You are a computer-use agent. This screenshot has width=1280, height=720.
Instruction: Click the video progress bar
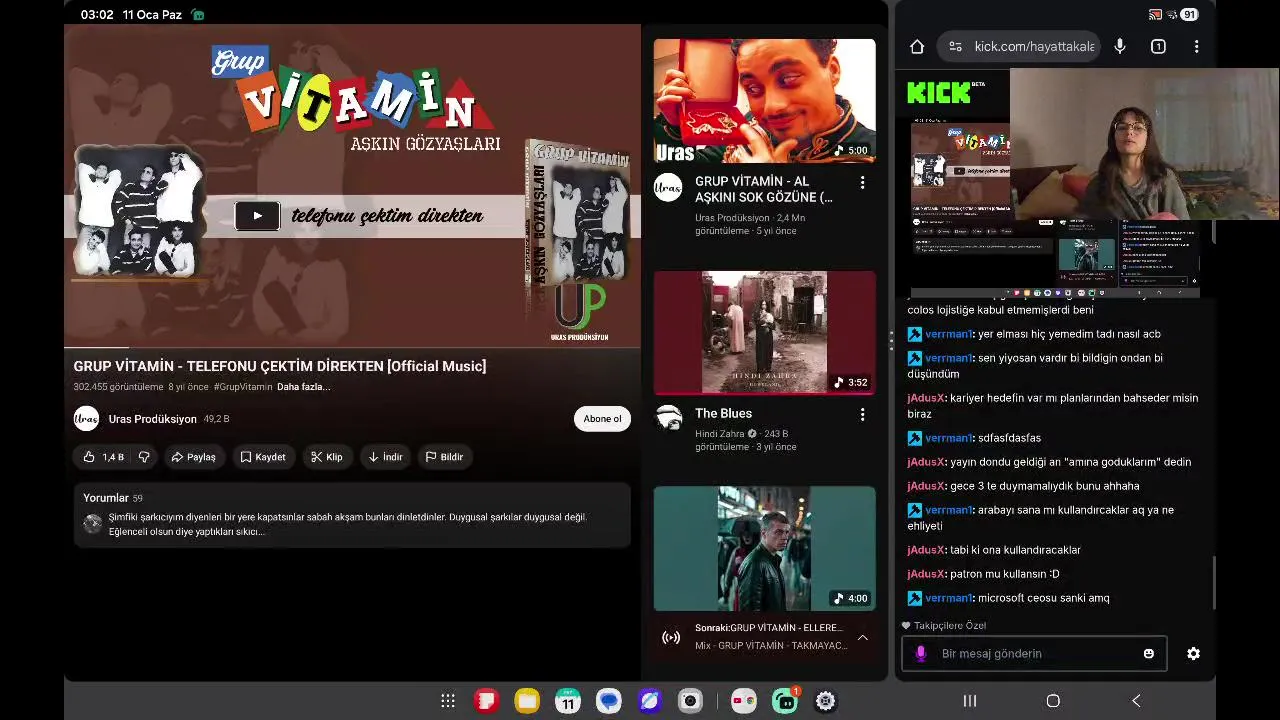click(352, 347)
